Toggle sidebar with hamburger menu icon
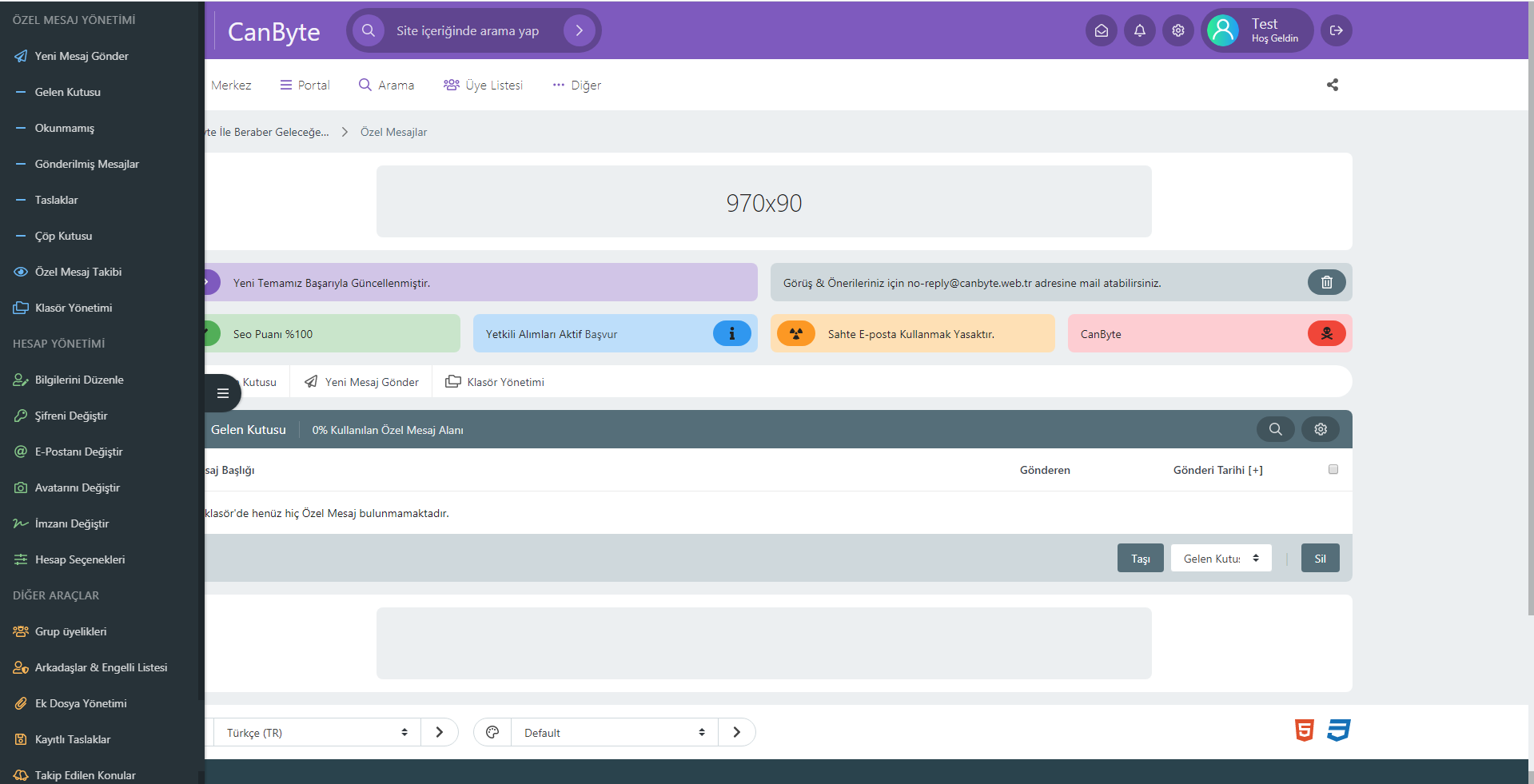This screenshot has width=1534, height=784. point(223,393)
